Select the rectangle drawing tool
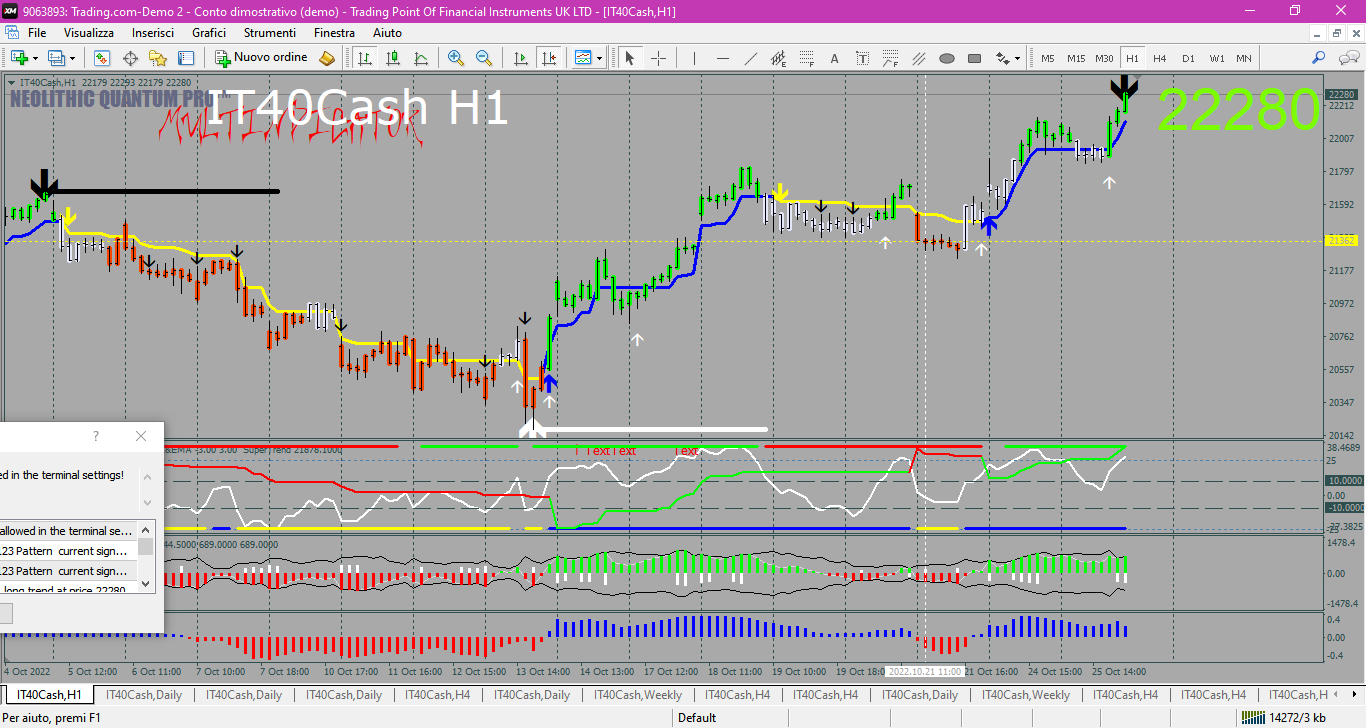The width and height of the screenshot is (1366, 728). point(974,58)
